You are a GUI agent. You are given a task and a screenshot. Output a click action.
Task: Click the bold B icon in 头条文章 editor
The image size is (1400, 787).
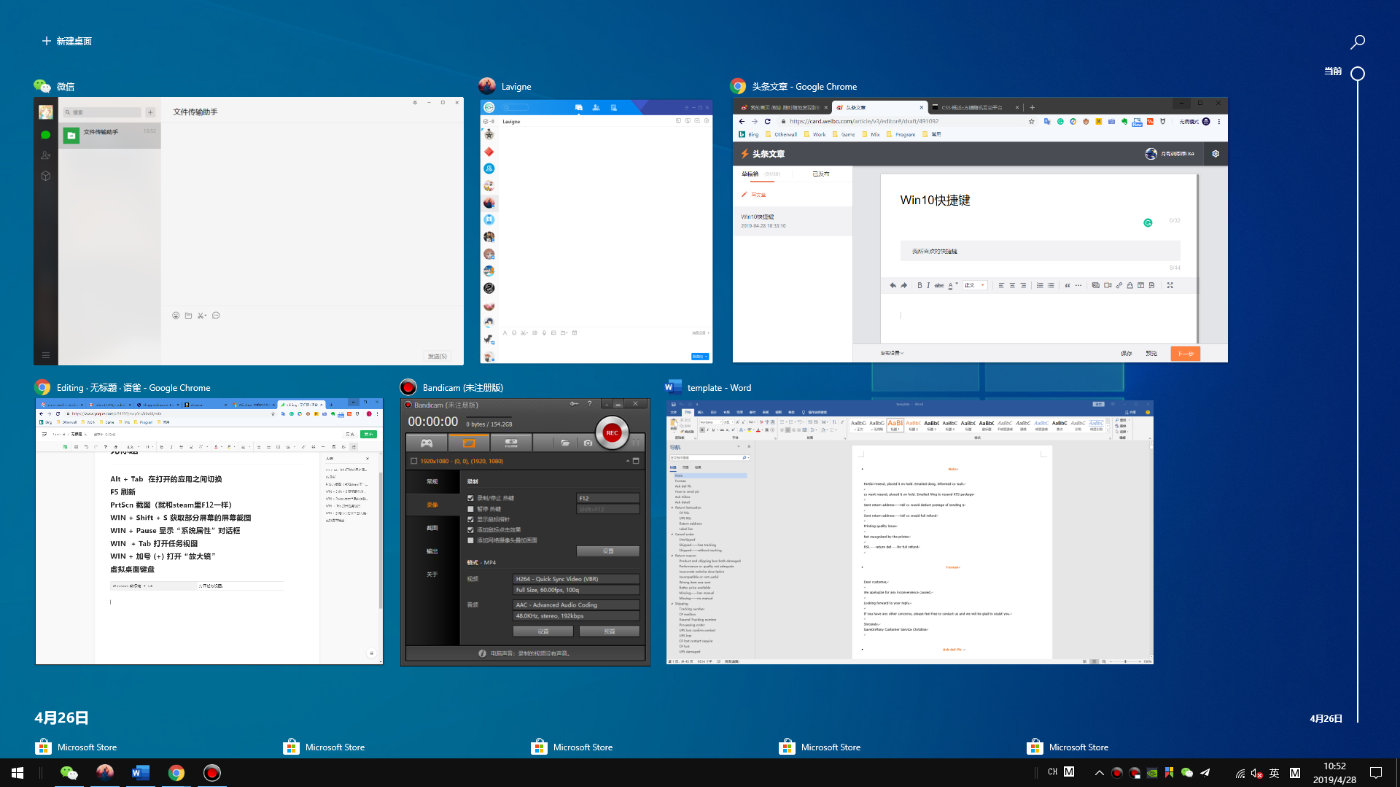pyautogui.click(x=920, y=285)
